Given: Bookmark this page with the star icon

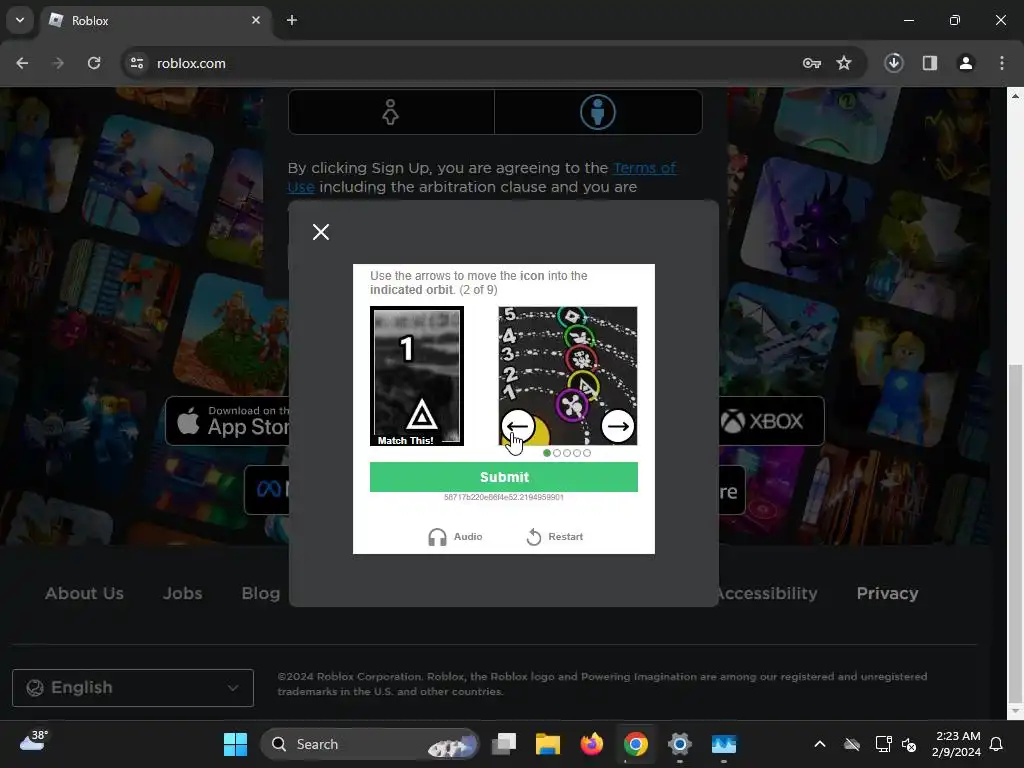Looking at the screenshot, I should point(844,63).
